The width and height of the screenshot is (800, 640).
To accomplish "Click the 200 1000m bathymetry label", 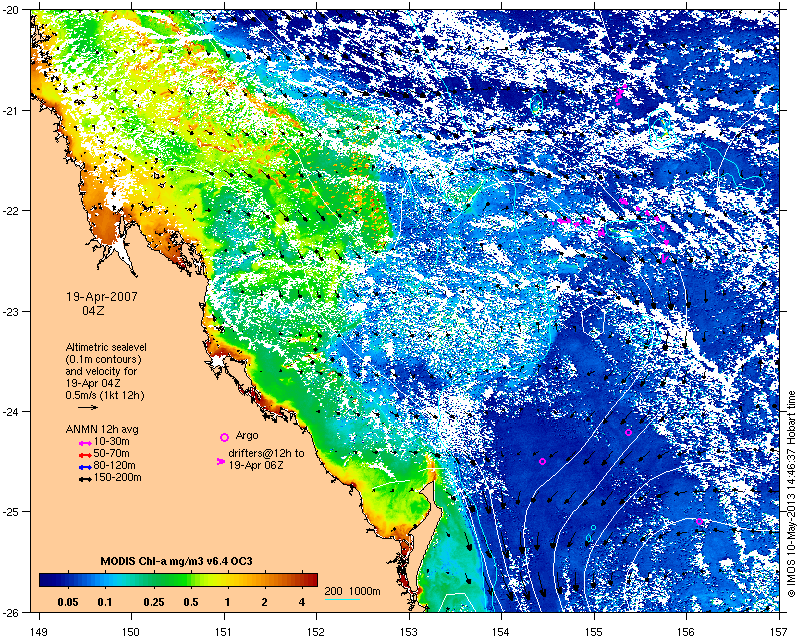I will (x=353, y=592).
